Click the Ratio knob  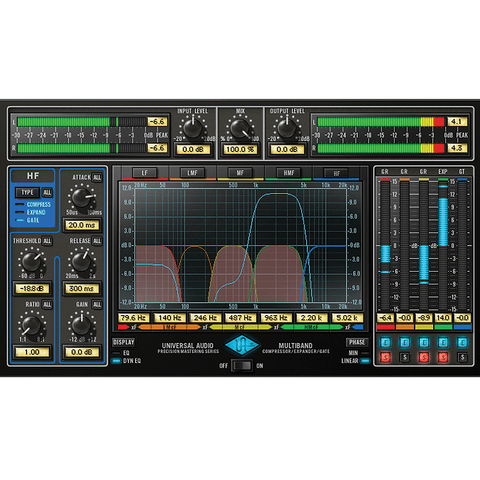(x=31, y=325)
